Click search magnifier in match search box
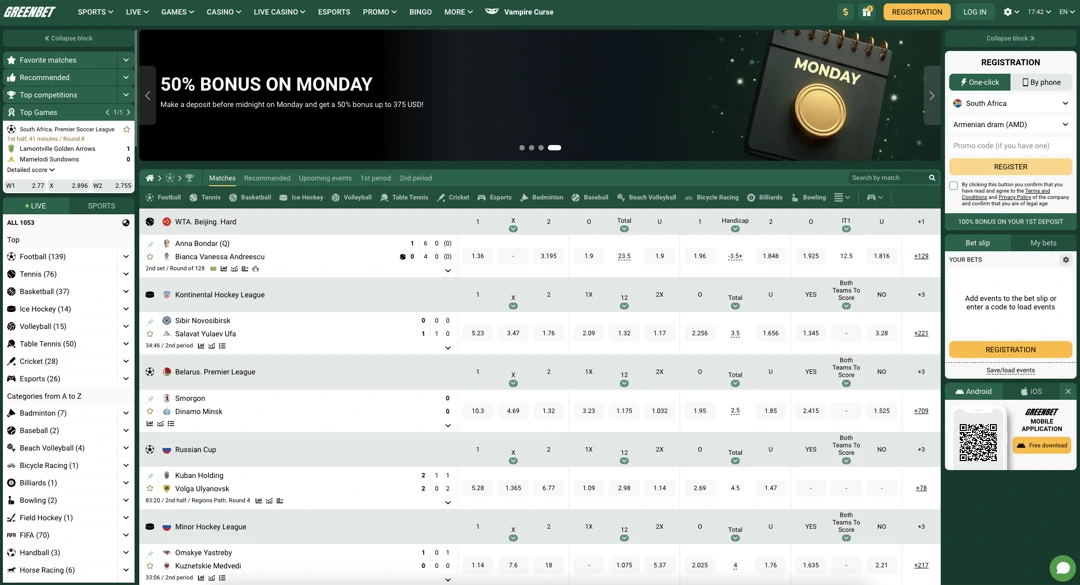 (932, 178)
